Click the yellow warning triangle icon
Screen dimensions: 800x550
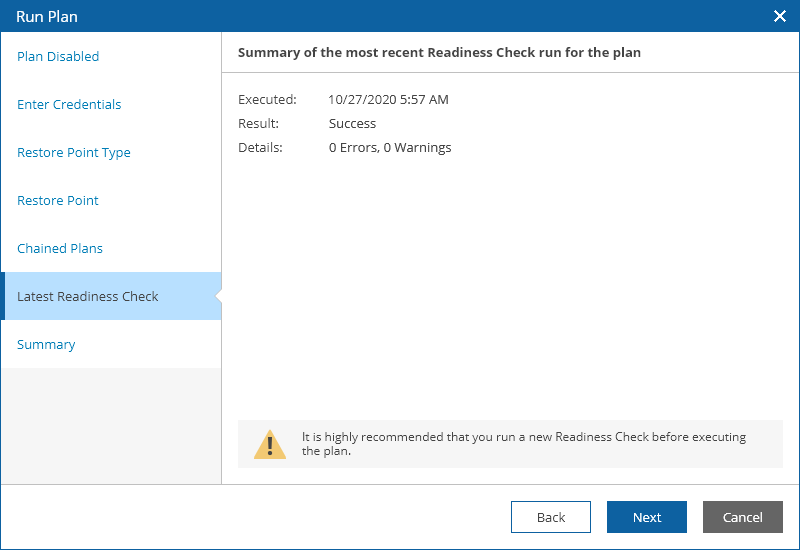pos(269,444)
